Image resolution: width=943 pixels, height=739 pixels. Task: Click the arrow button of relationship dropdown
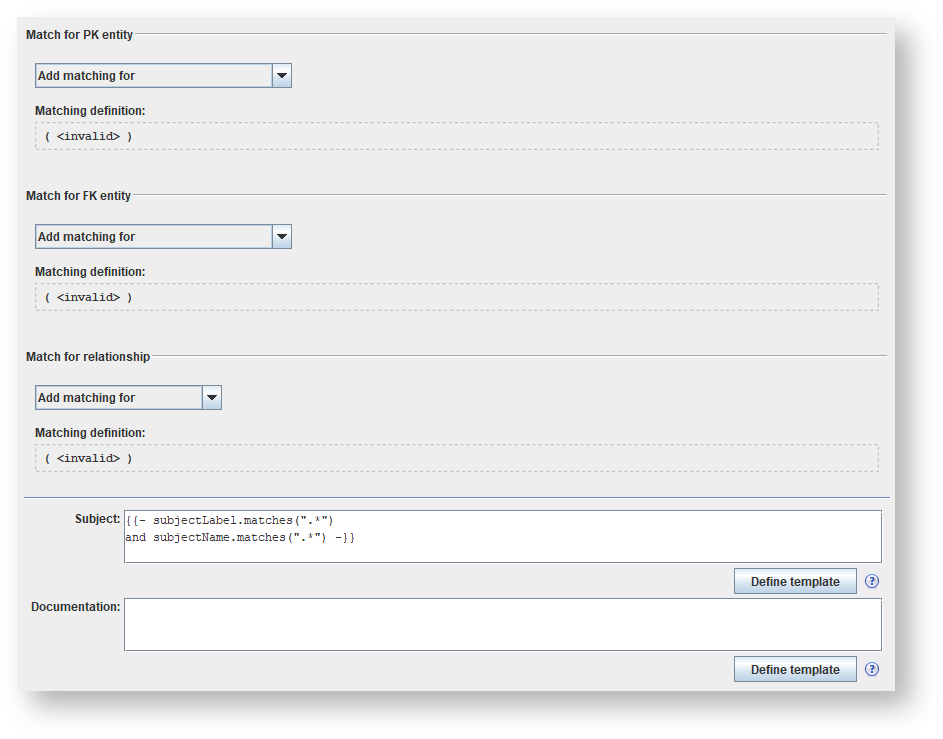click(x=211, y=398)
